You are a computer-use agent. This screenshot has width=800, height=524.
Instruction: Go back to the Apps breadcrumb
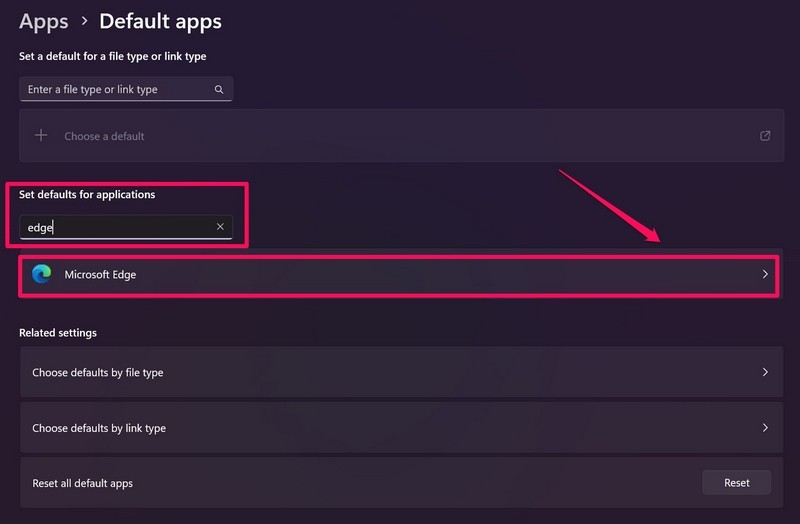pos(44,21)
